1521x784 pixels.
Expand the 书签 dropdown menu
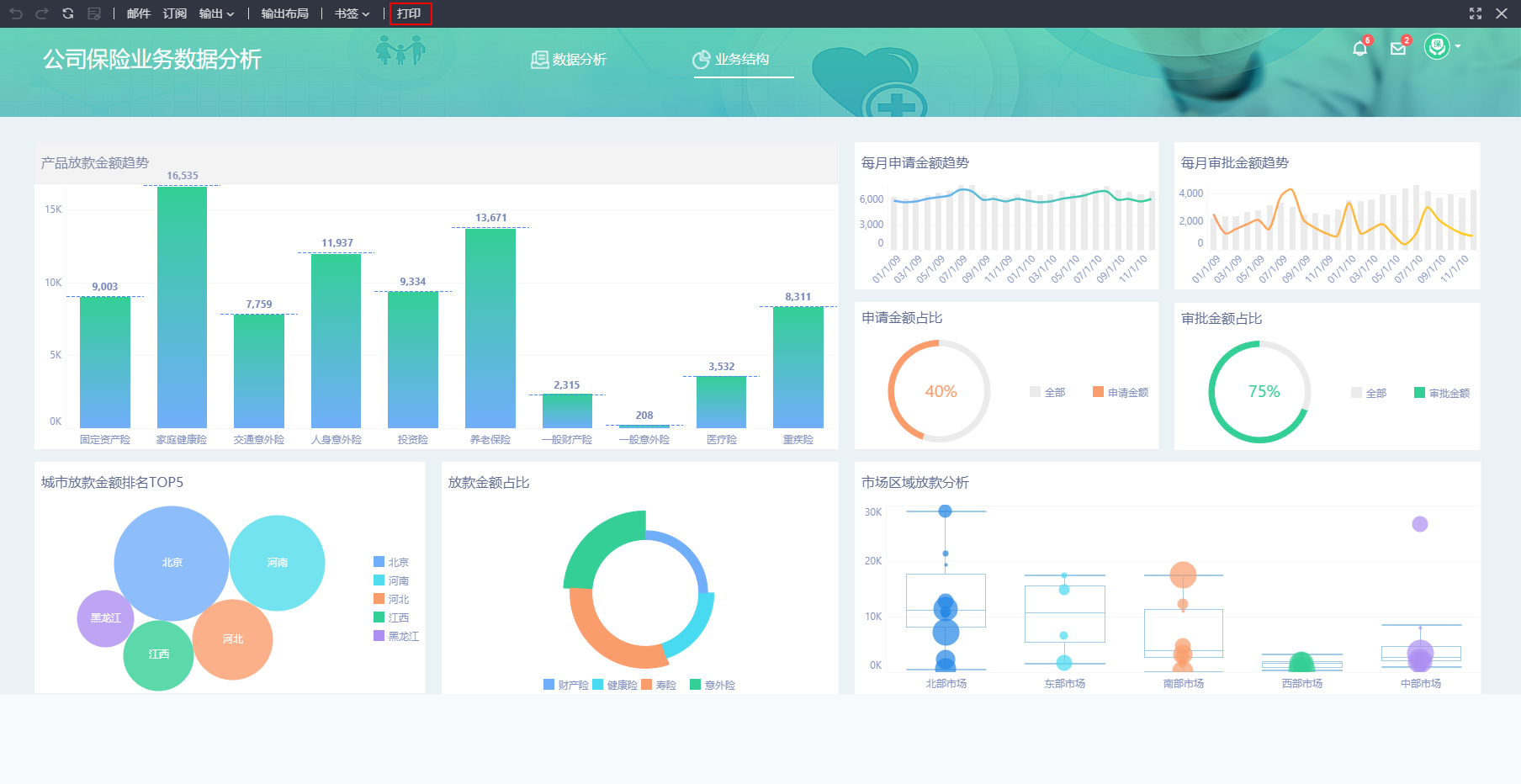[x=352, y=13]
